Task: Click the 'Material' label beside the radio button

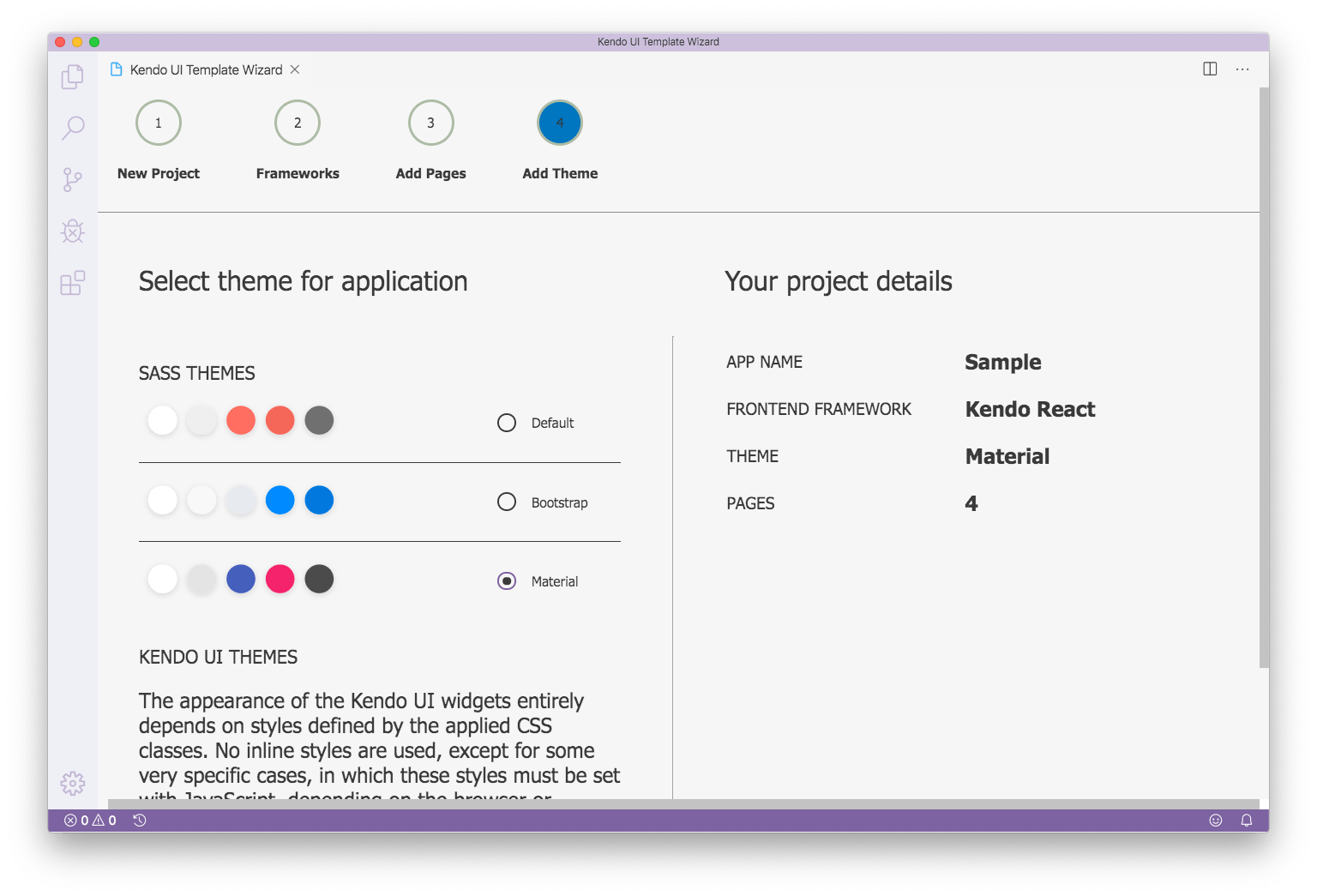Action: pyautogui.click(x=555, y=581)
